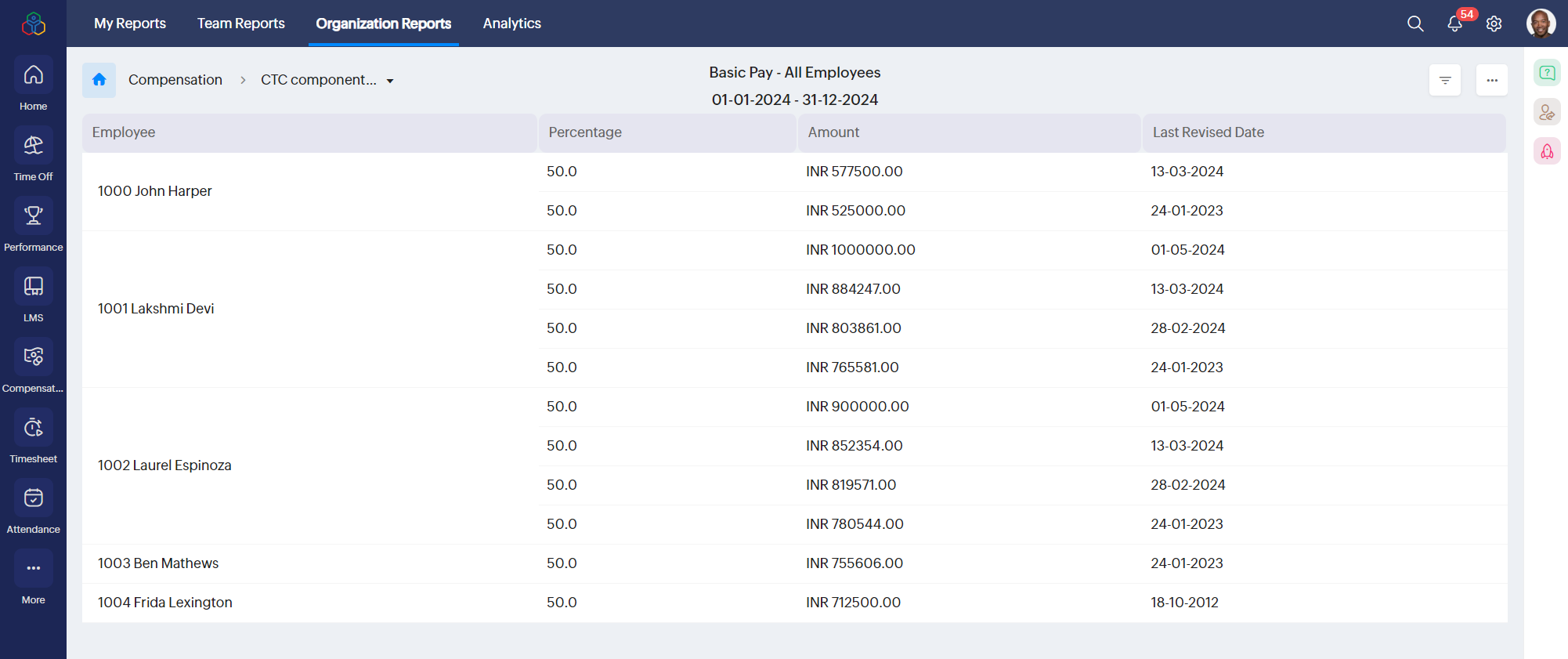Select employee 1000 John Harper
The height and width of the screenshot is (659, 1568).
tap(155, 191)
